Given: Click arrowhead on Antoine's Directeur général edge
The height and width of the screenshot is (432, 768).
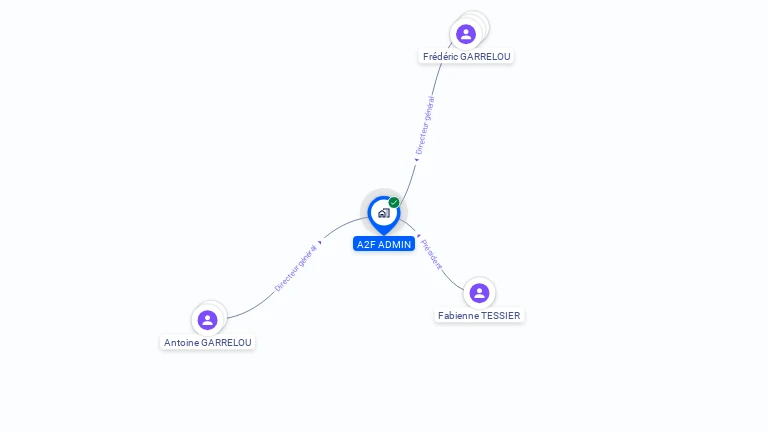Looking at the screenshot, I should tap(320, 242).
